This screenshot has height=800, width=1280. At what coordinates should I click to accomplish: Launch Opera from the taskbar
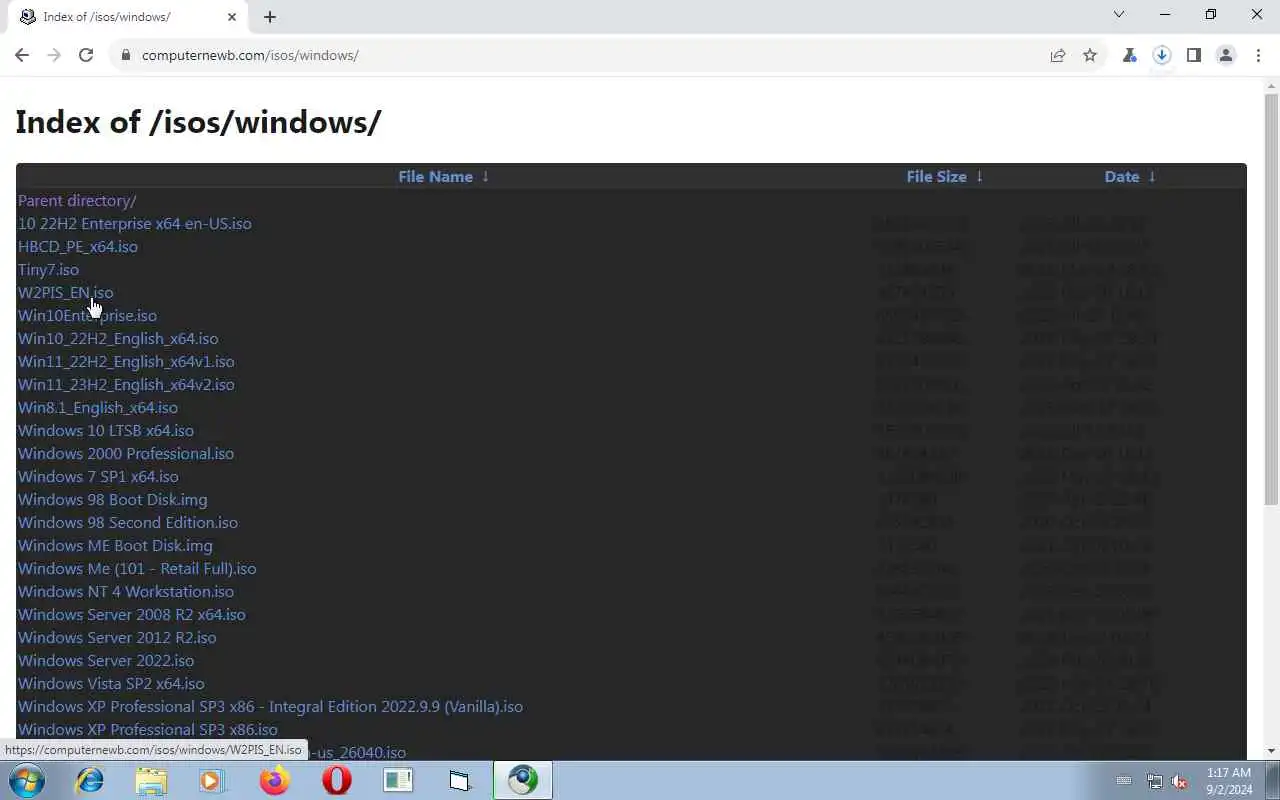(x=336, y=780)
